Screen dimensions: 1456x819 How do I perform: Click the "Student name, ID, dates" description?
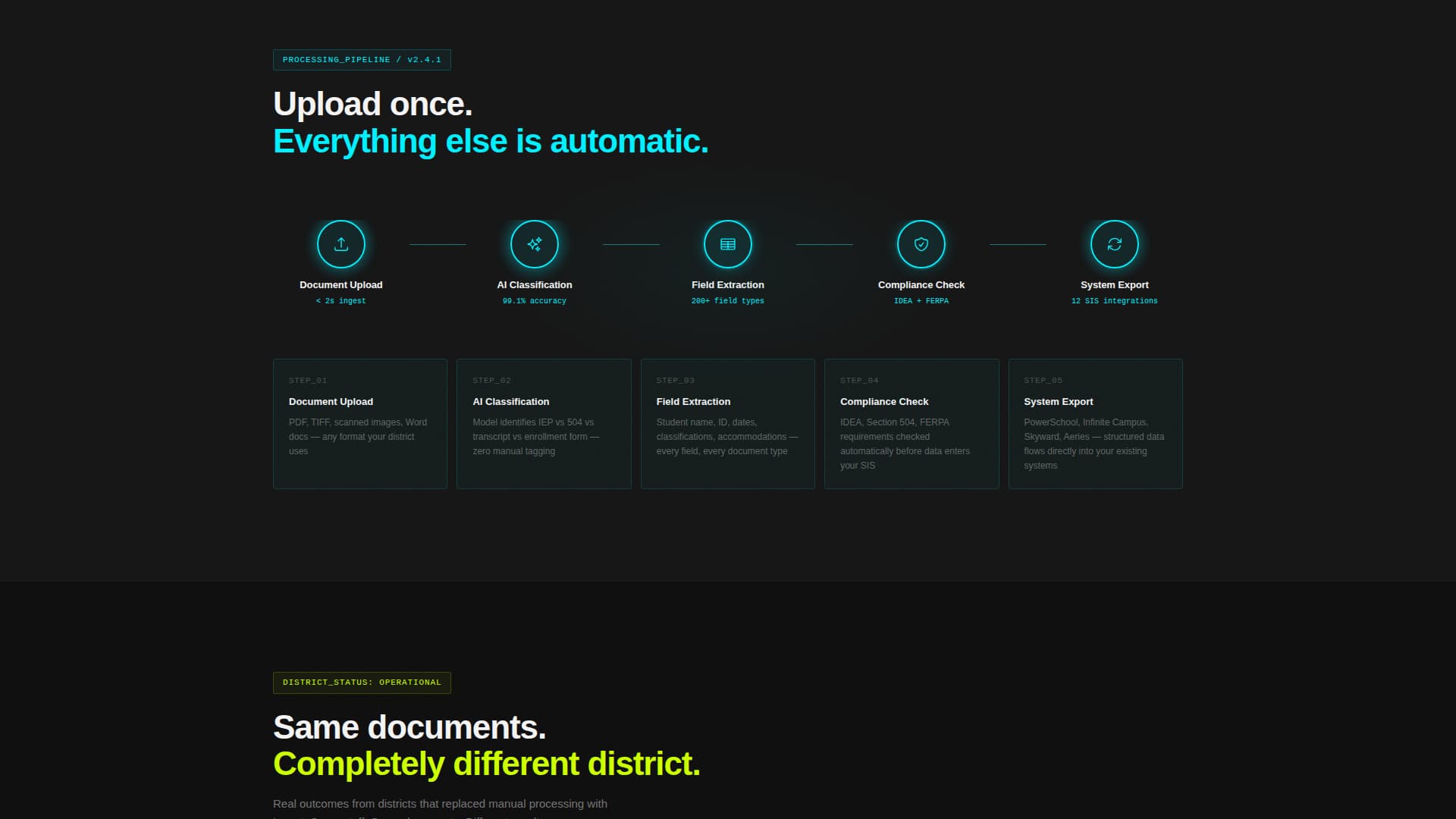(727, 437)
